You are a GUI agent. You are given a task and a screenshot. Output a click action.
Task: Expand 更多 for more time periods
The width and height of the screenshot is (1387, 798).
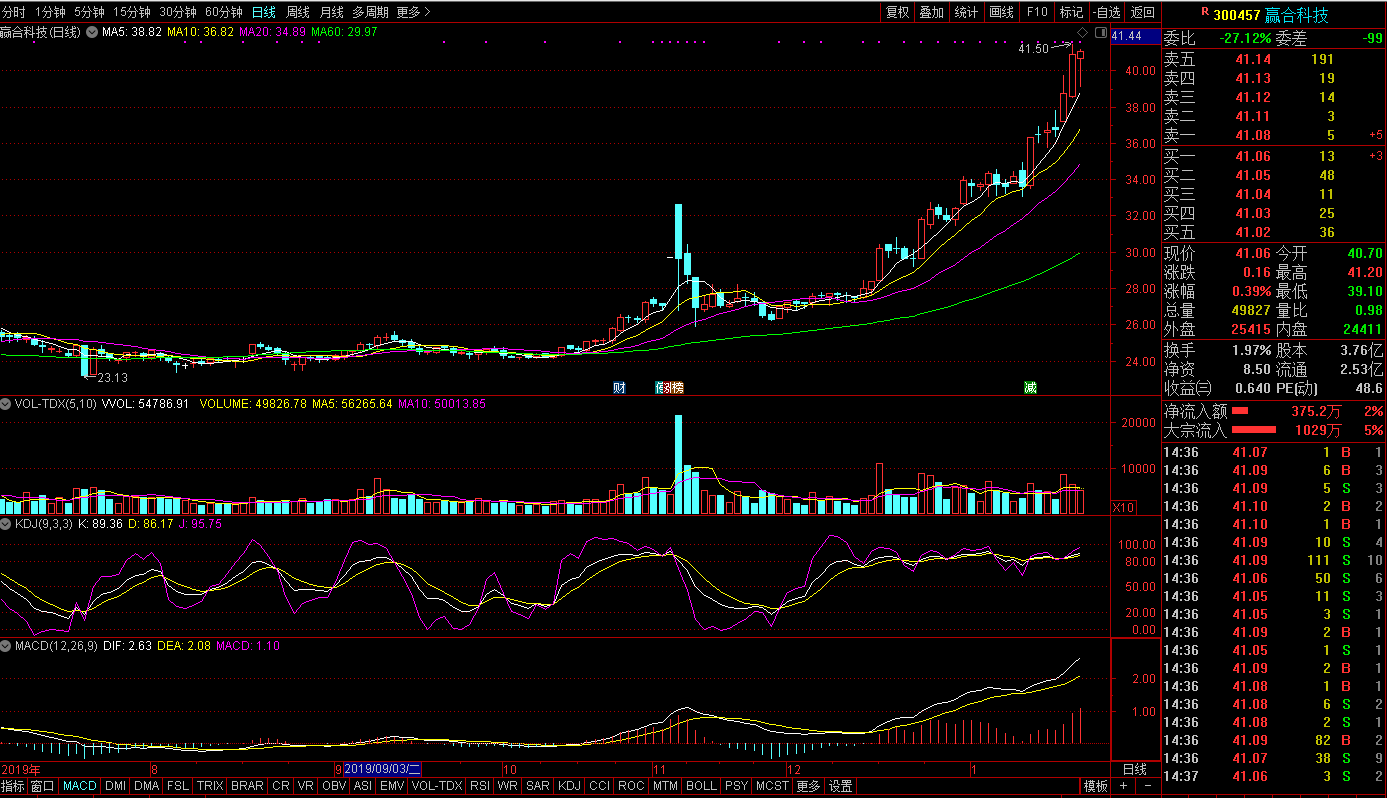[x=413, y=12]
